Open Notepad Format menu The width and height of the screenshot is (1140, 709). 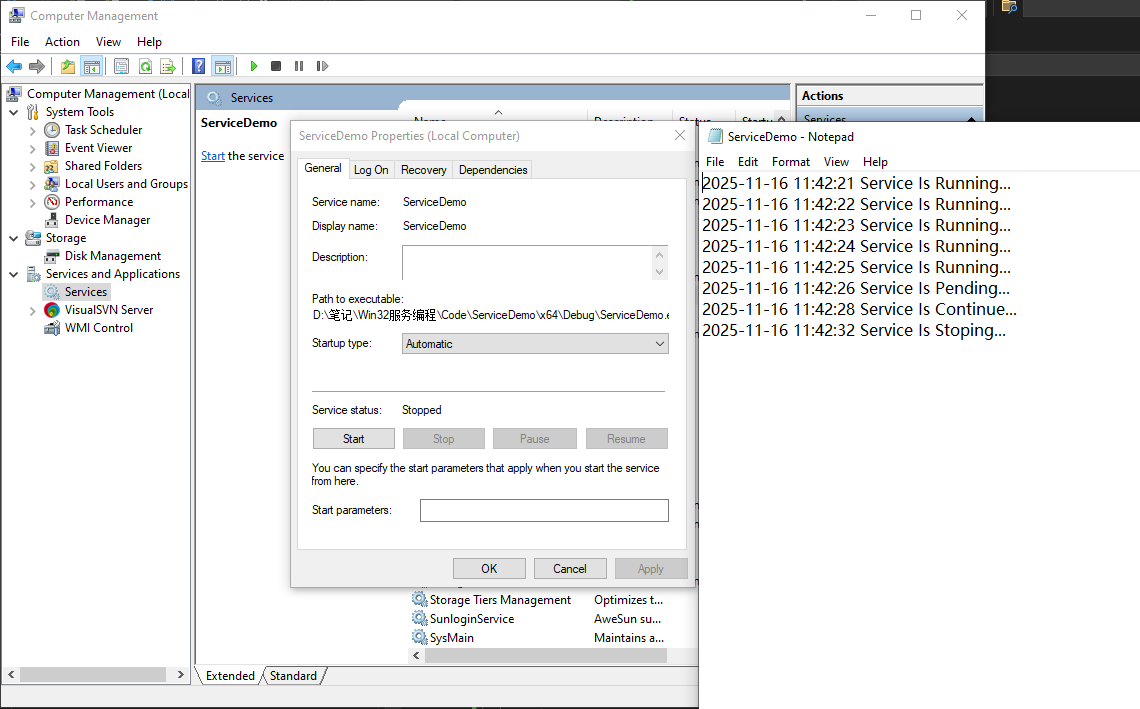[x=790, y=161]
